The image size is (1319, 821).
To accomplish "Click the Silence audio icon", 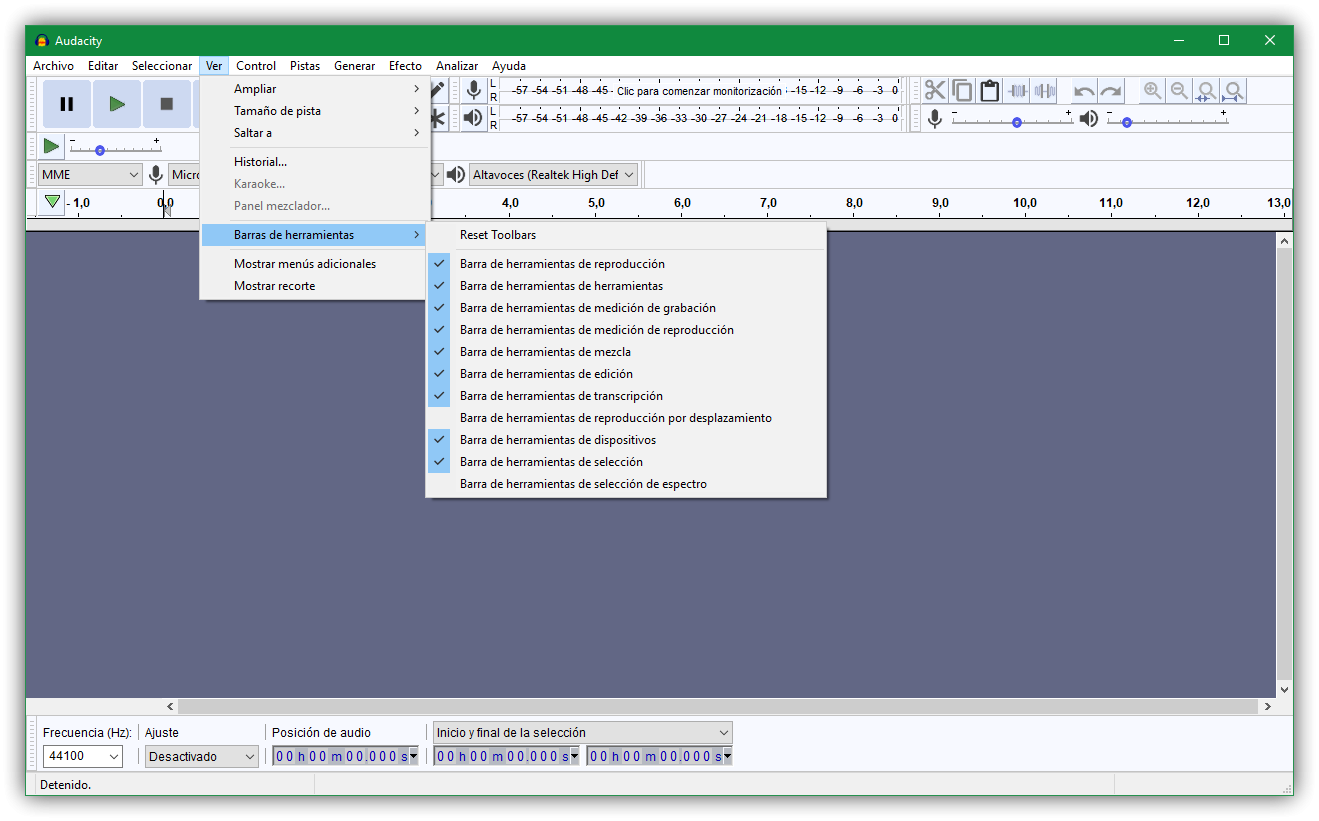I will point(1045,91).
